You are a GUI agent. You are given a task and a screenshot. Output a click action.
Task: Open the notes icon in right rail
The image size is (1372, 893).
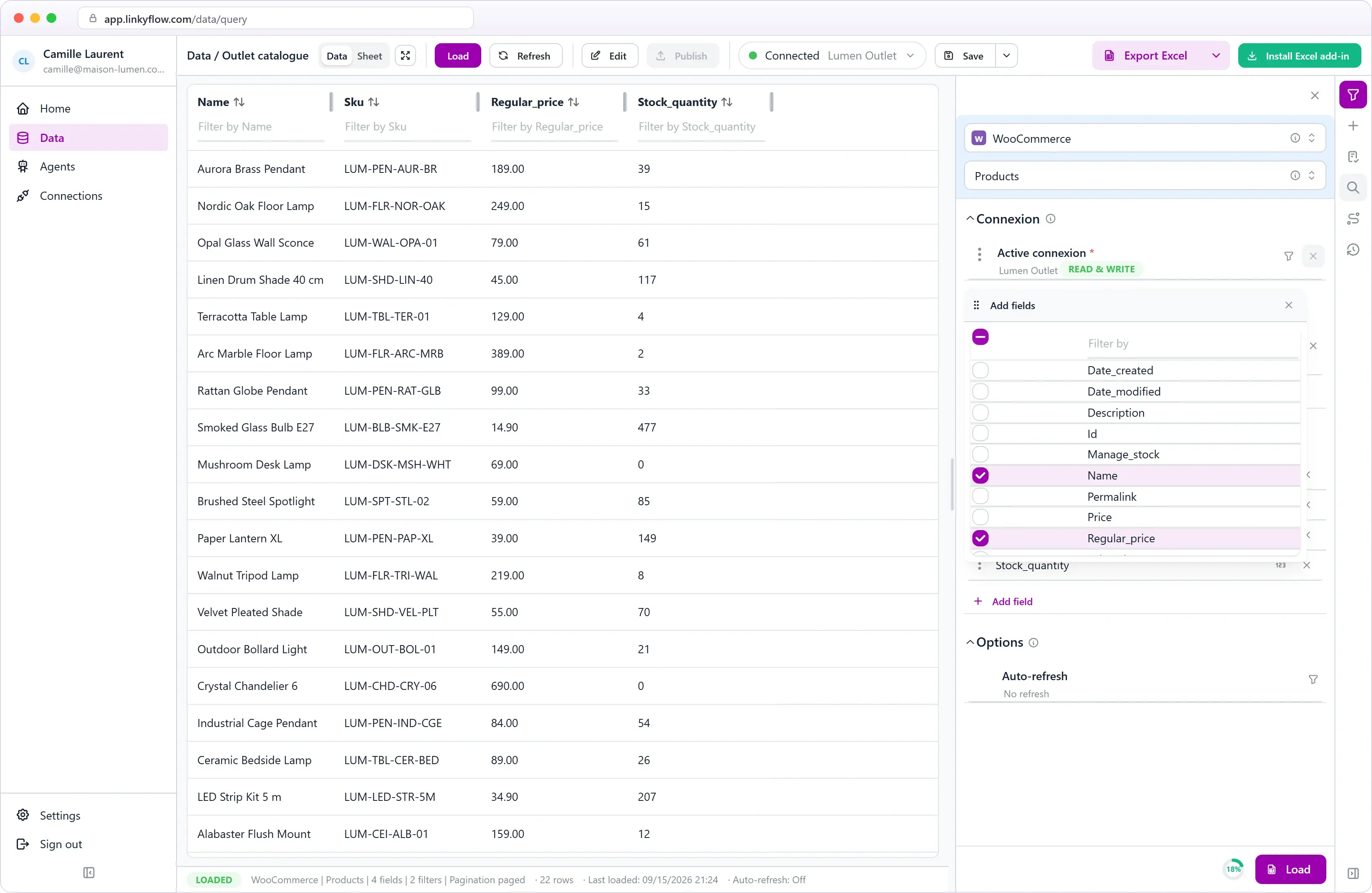(1352, 157)
